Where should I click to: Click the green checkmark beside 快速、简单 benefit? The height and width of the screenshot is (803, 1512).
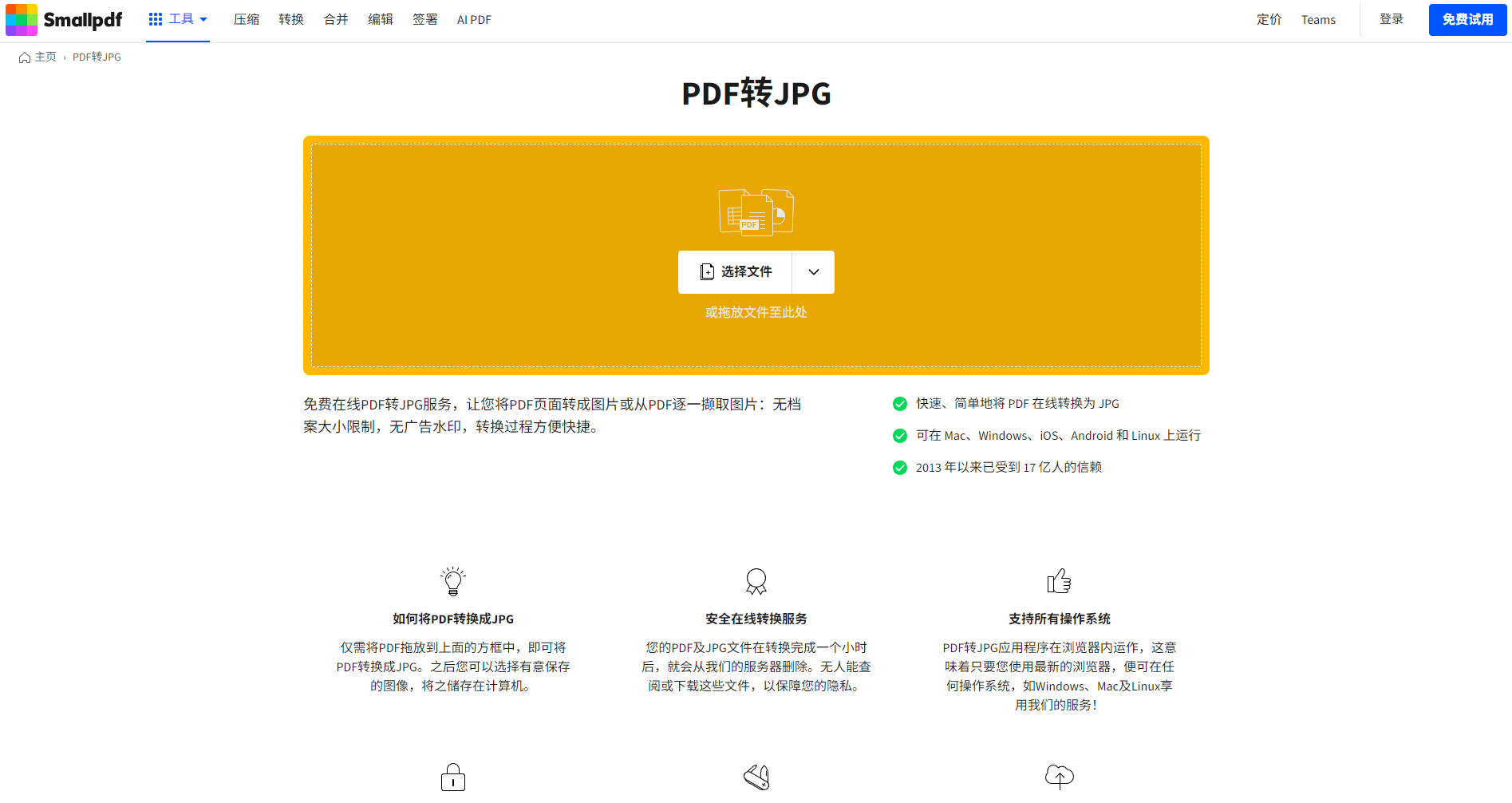pyautogui.click(x=900, y=404)
